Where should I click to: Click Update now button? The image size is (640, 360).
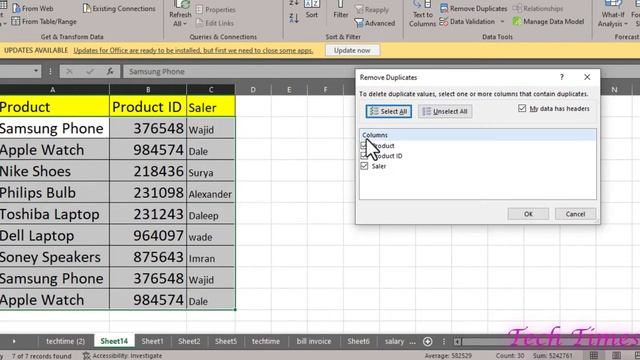tap(352, 51)
